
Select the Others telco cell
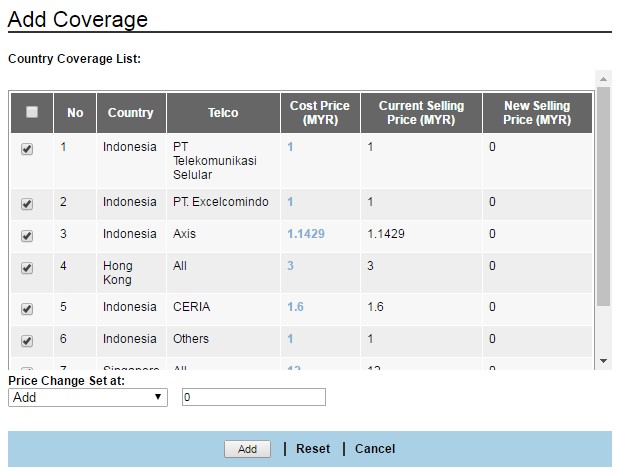(x=223, y=341)
